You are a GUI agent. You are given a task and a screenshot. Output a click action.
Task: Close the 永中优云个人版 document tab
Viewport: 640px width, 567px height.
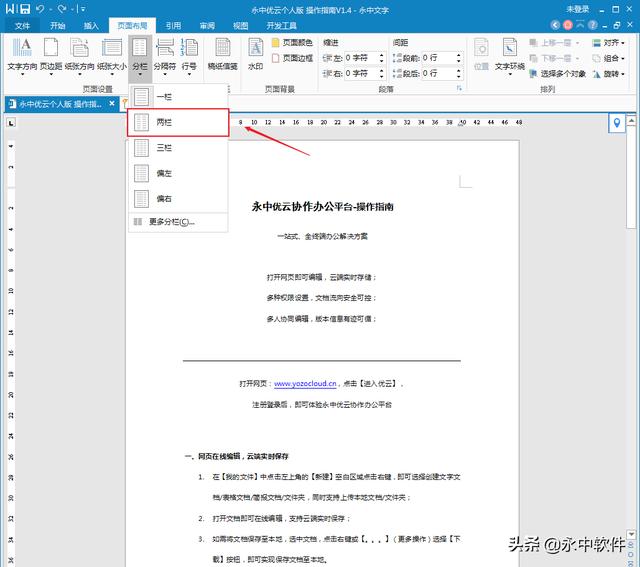(x=112, y=104)
